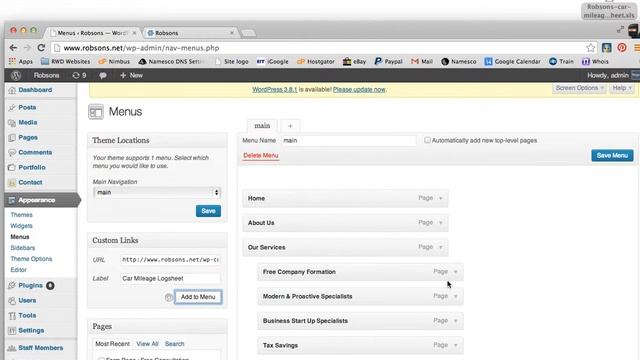640x360 pixels.
Task: Reload the page with refresh icon
Action: tap(41, 48)
